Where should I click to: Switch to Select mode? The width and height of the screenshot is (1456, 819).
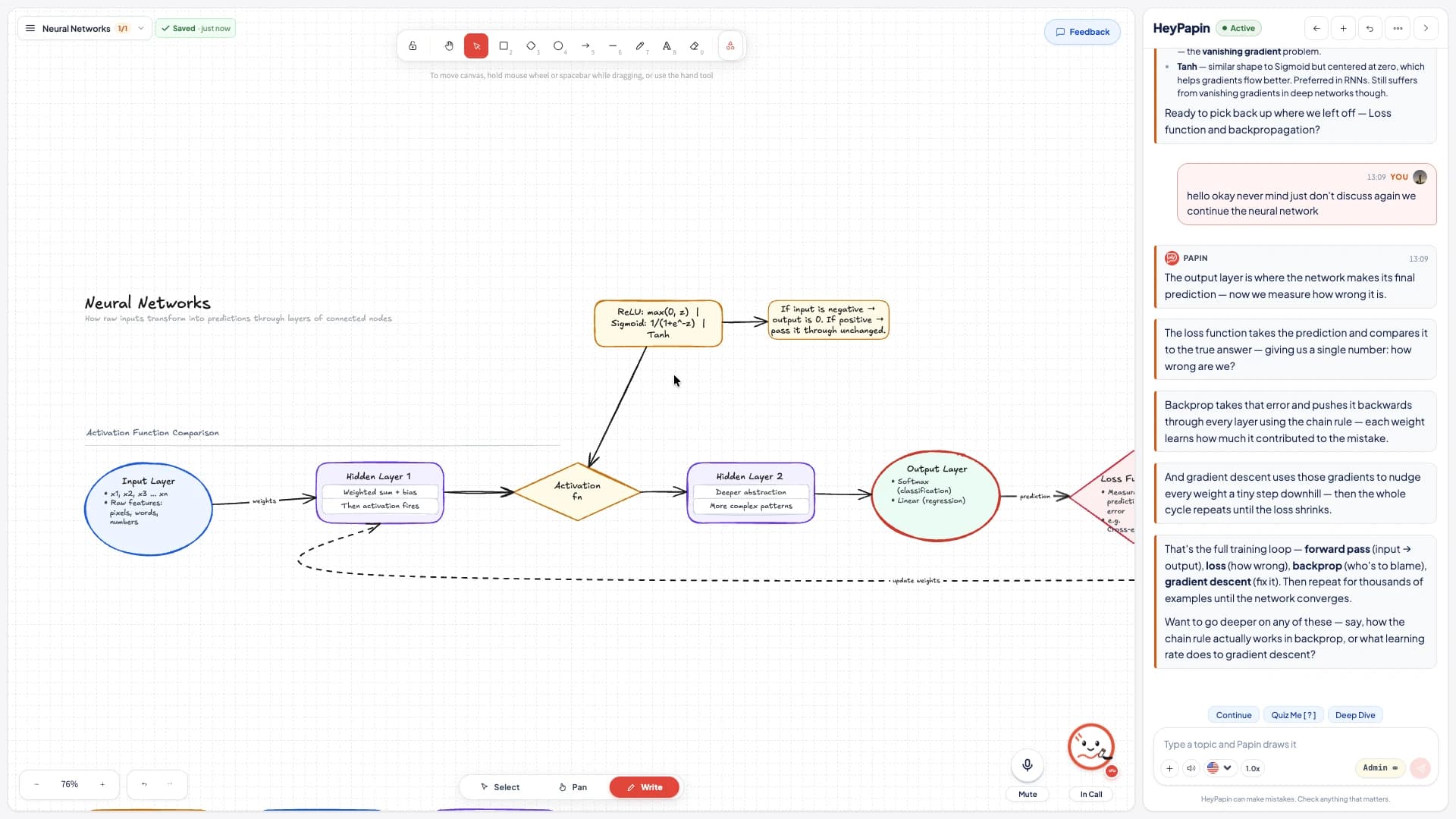point(500,787)
